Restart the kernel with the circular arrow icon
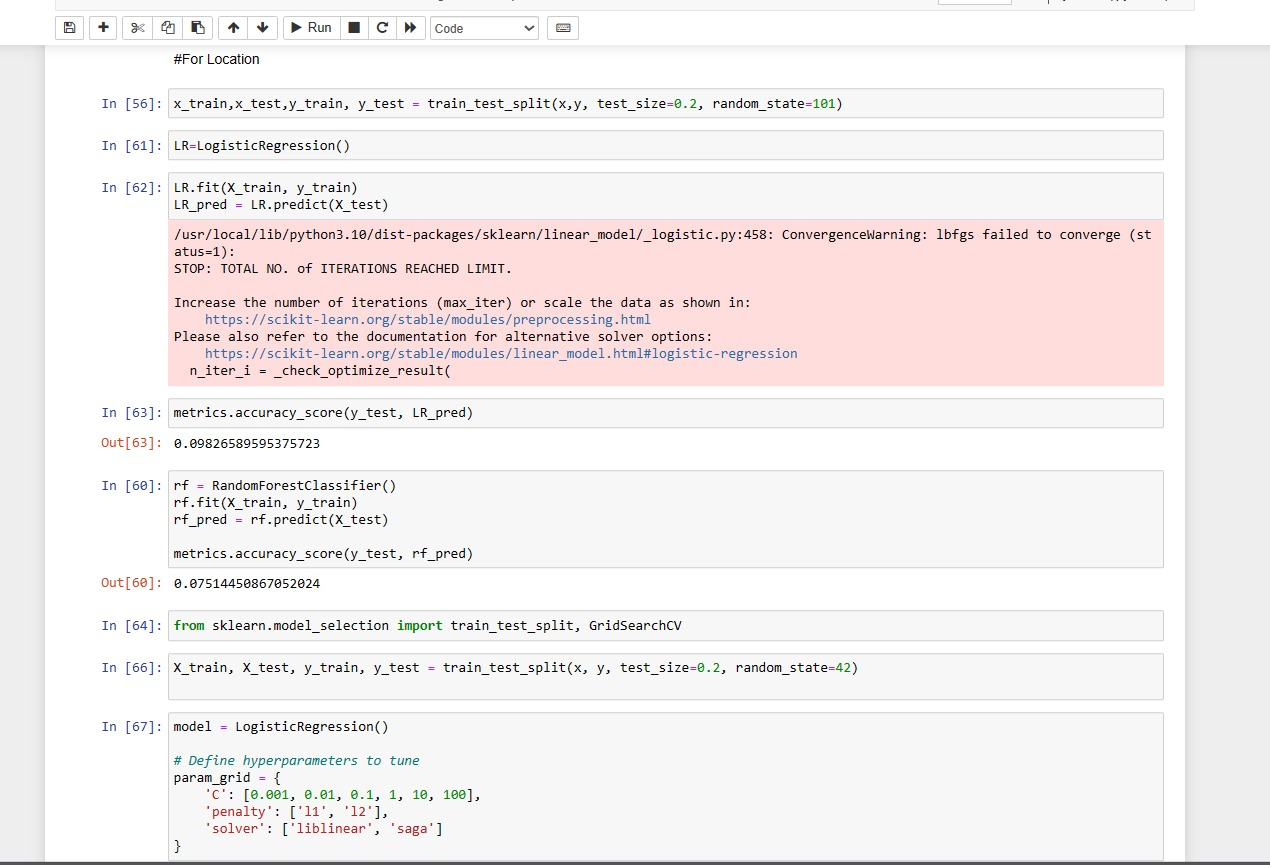Screen dimensions: 1270x865 pos(382,28)
